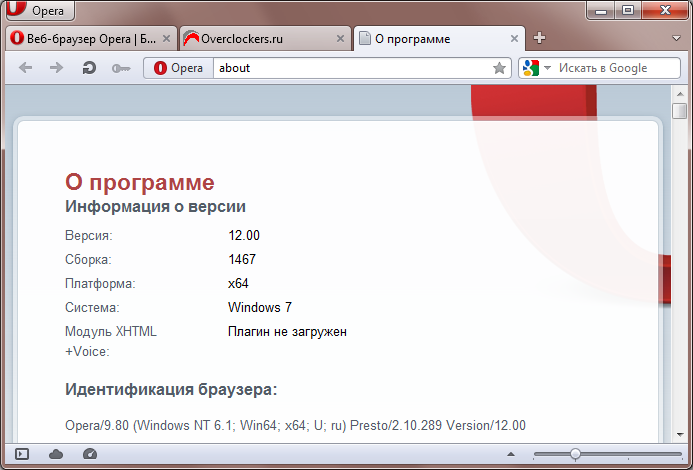The width and height of the screenshot is (693, 470).
Task: Close the Веб-браузер Opera tab
Action: 166,39
